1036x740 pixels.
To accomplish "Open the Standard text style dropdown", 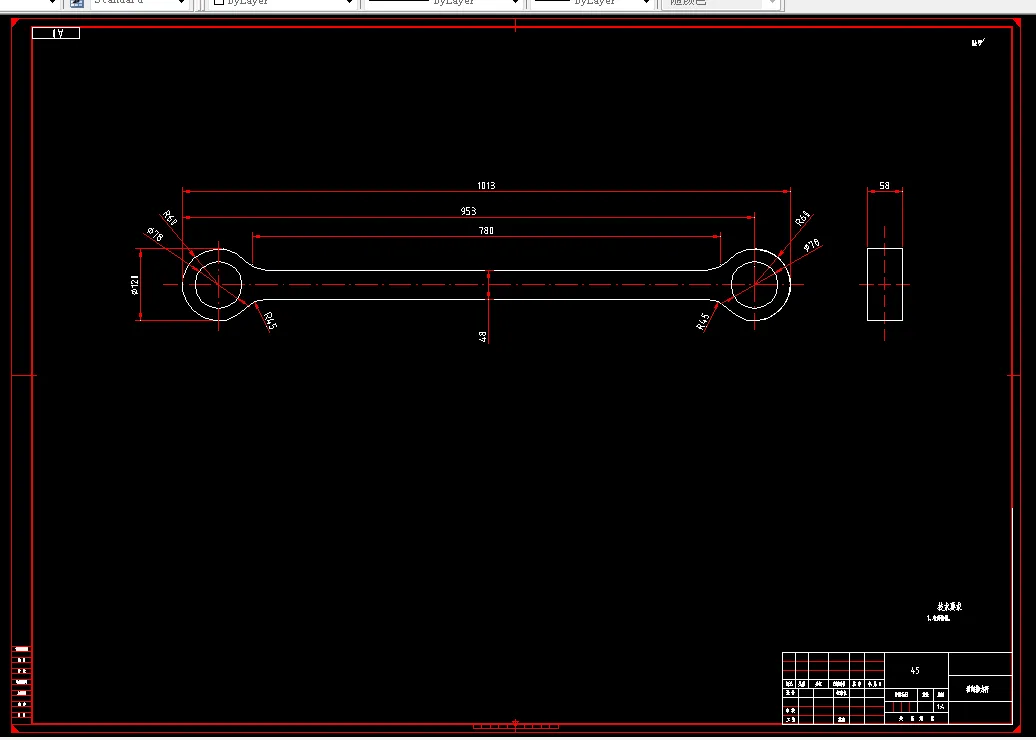I will tap(139, 3).
